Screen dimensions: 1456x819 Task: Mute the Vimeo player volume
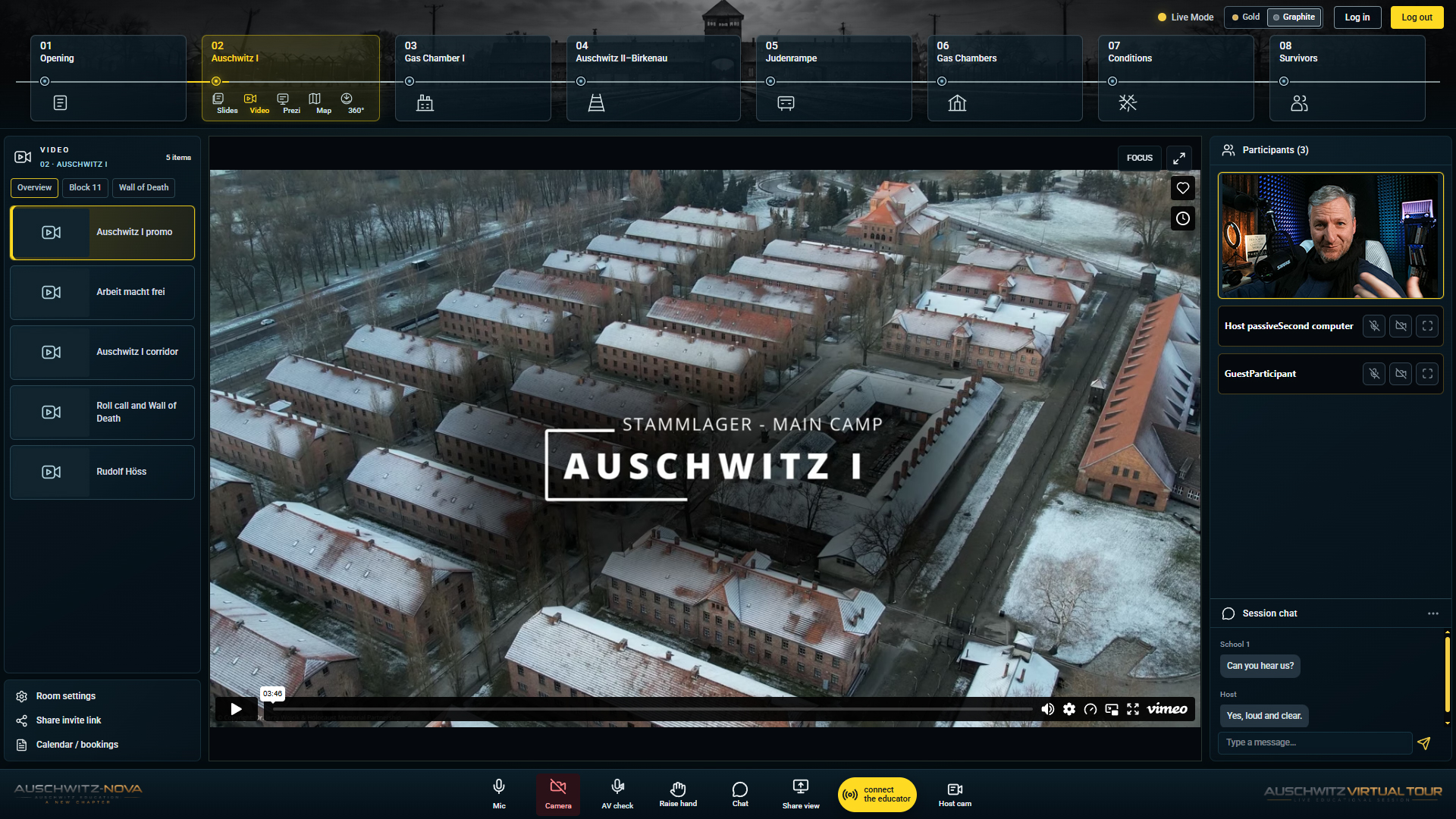tap(1047, 709)
